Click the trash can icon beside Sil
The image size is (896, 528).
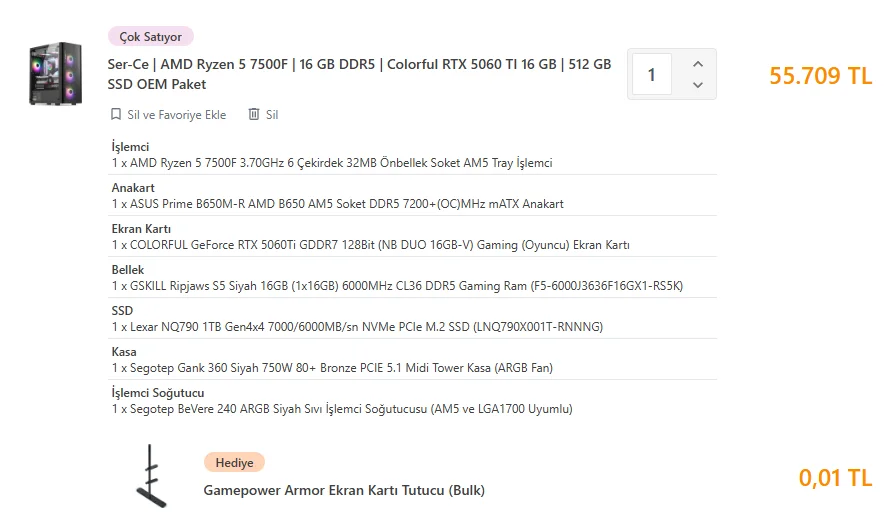point(254,114)
